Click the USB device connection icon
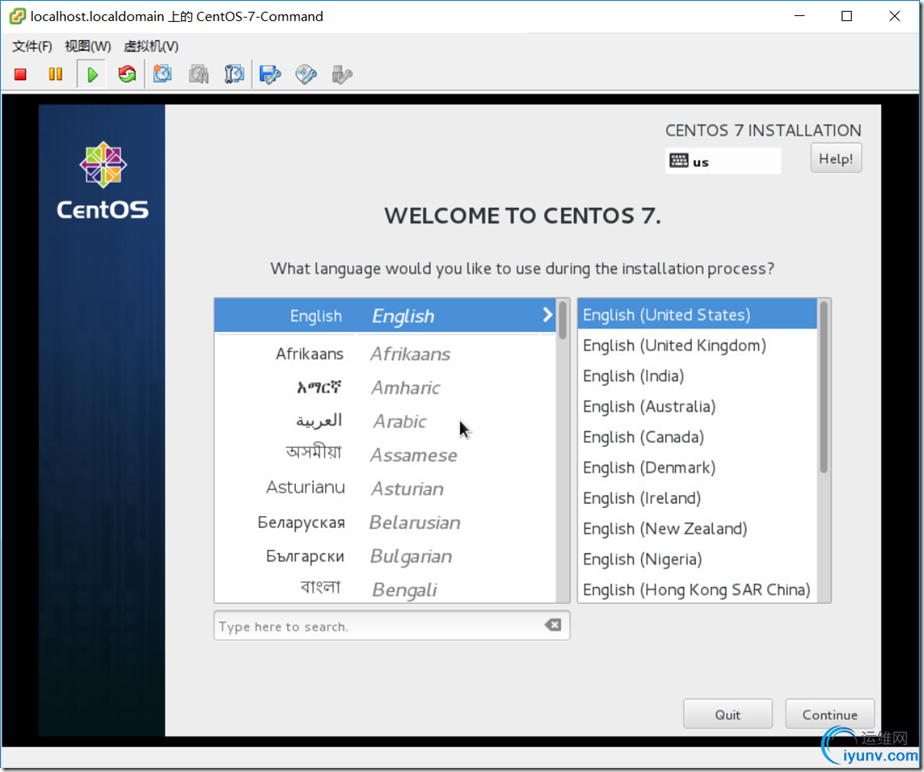The width and height of the screenshot is (924, 772). pyautogui.click(x=342, y=74)
